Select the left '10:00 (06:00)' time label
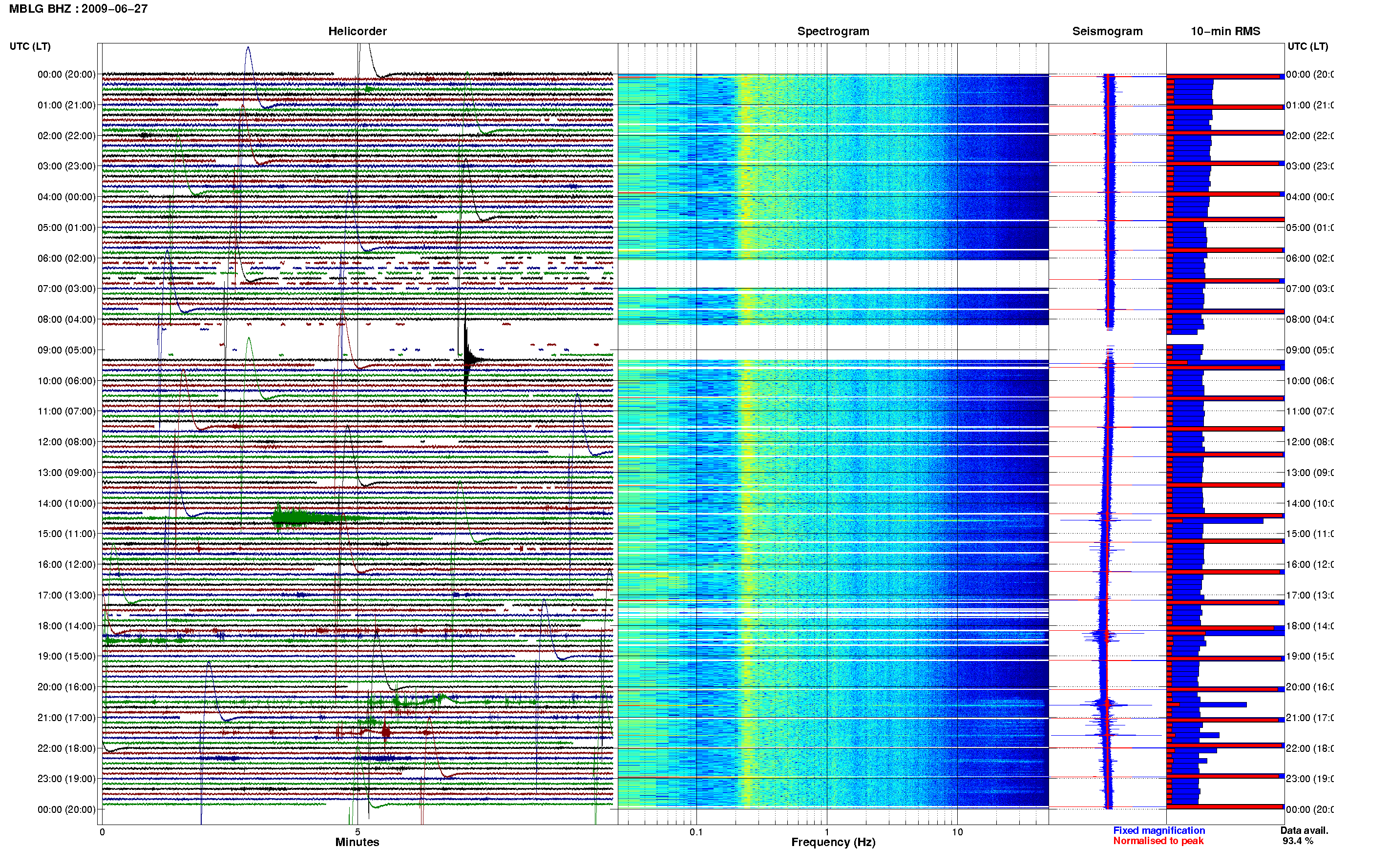This screenshot has width=1389, height=868. point(66,381)
